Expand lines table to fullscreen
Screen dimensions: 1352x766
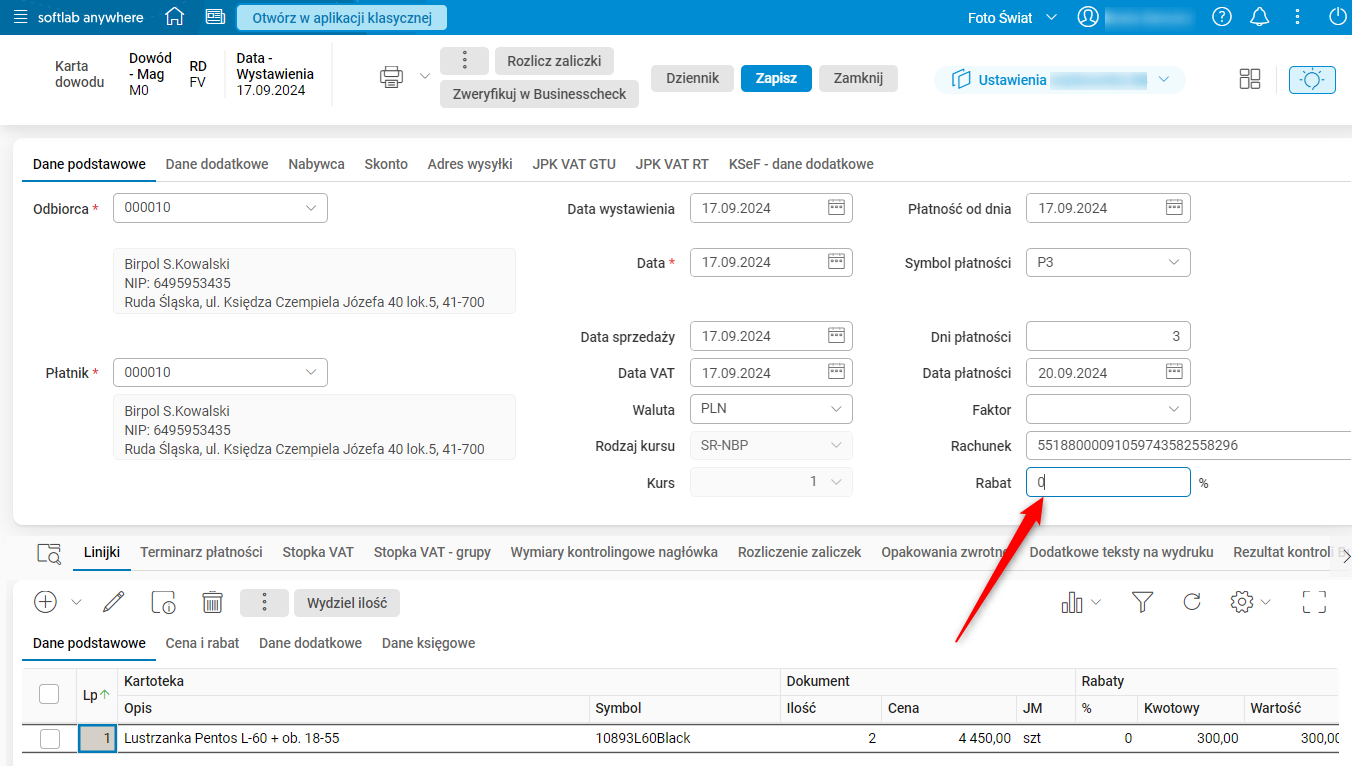[1314, 602]
